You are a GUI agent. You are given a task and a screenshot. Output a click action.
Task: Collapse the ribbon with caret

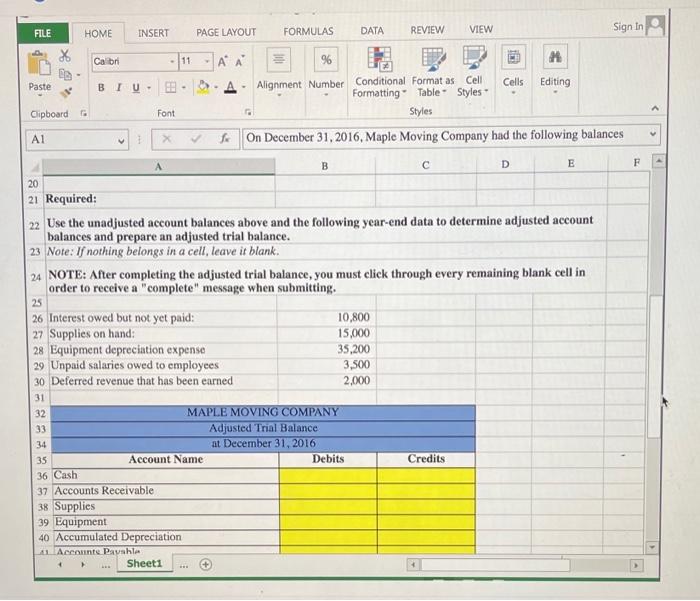[x=655, y=109]
